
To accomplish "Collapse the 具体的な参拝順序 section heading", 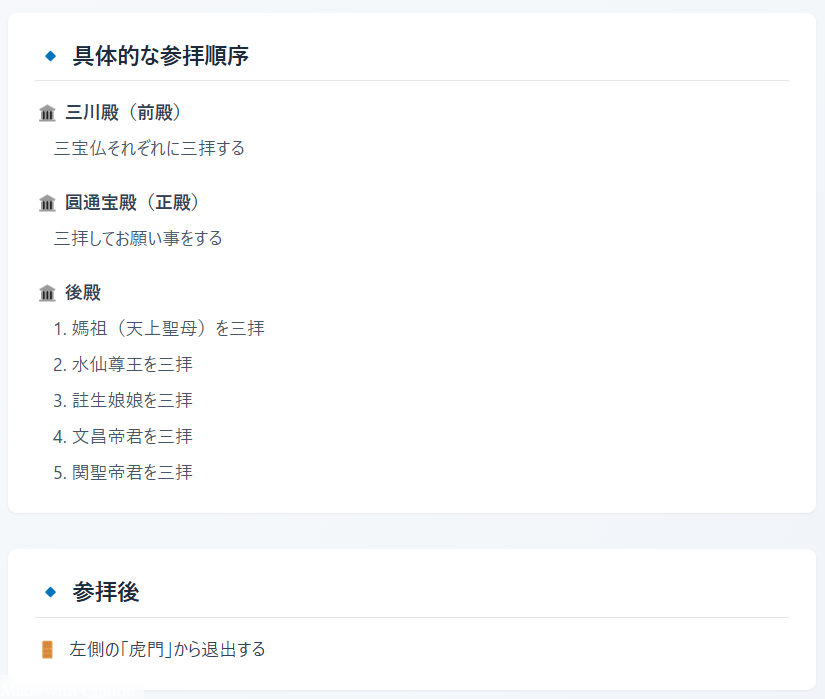I will tap(160, 56).
